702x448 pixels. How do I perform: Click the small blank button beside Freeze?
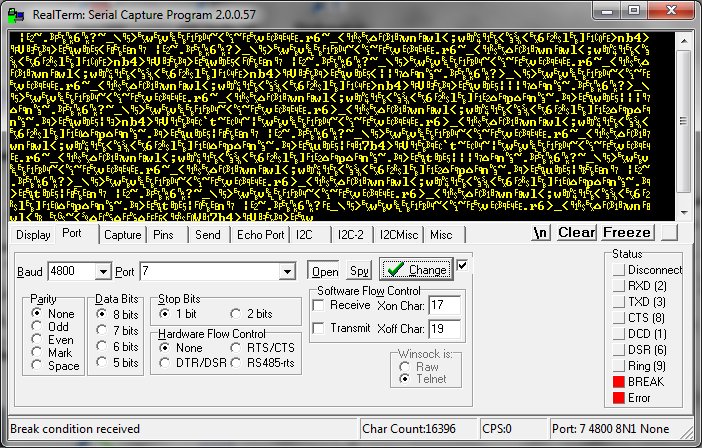tap(669, 233)
